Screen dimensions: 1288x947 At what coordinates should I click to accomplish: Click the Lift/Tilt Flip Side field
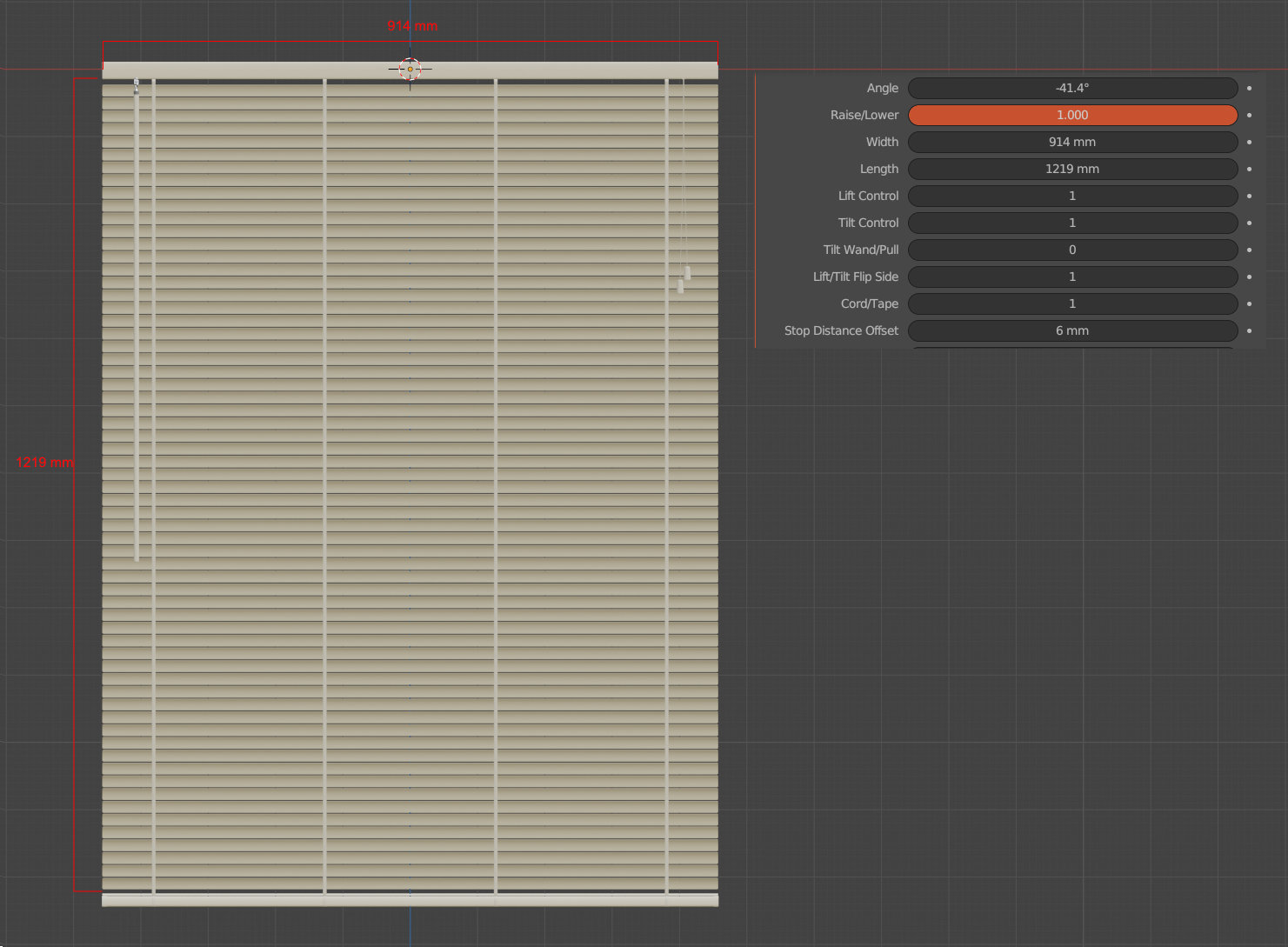(1072, 277)
